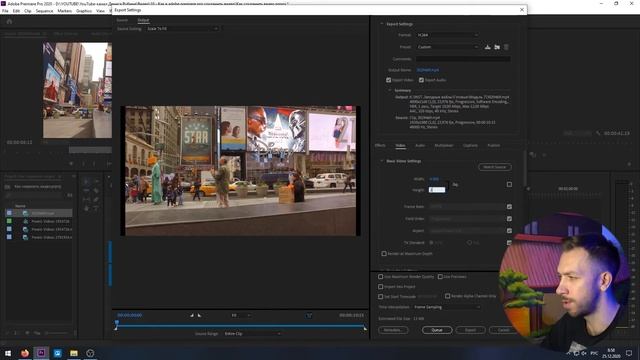Viewport: 640px width, 360px height.
Task: Open Time Interpolation dropdown
Action: (x=447, y=307)
